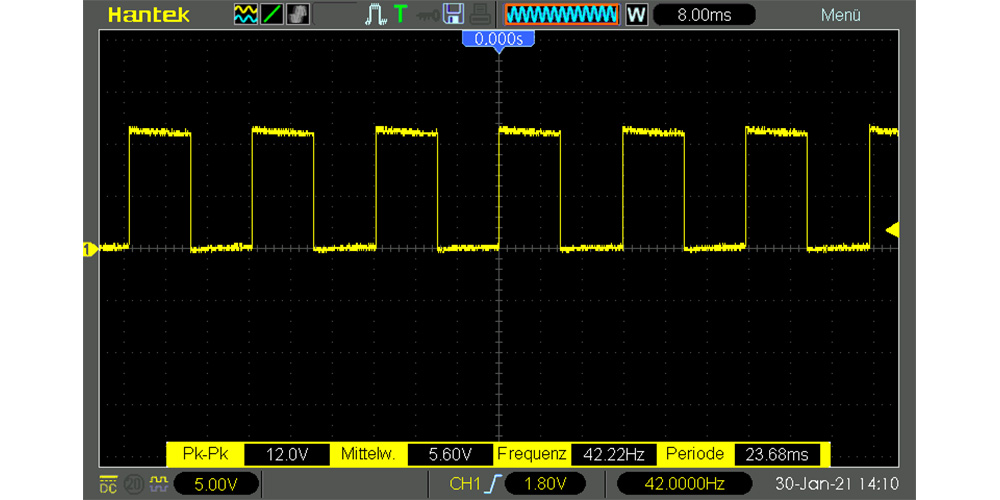
Task: Click the yellow trigger level arrow
Action: pyautogui.click(x=893, y=230)
